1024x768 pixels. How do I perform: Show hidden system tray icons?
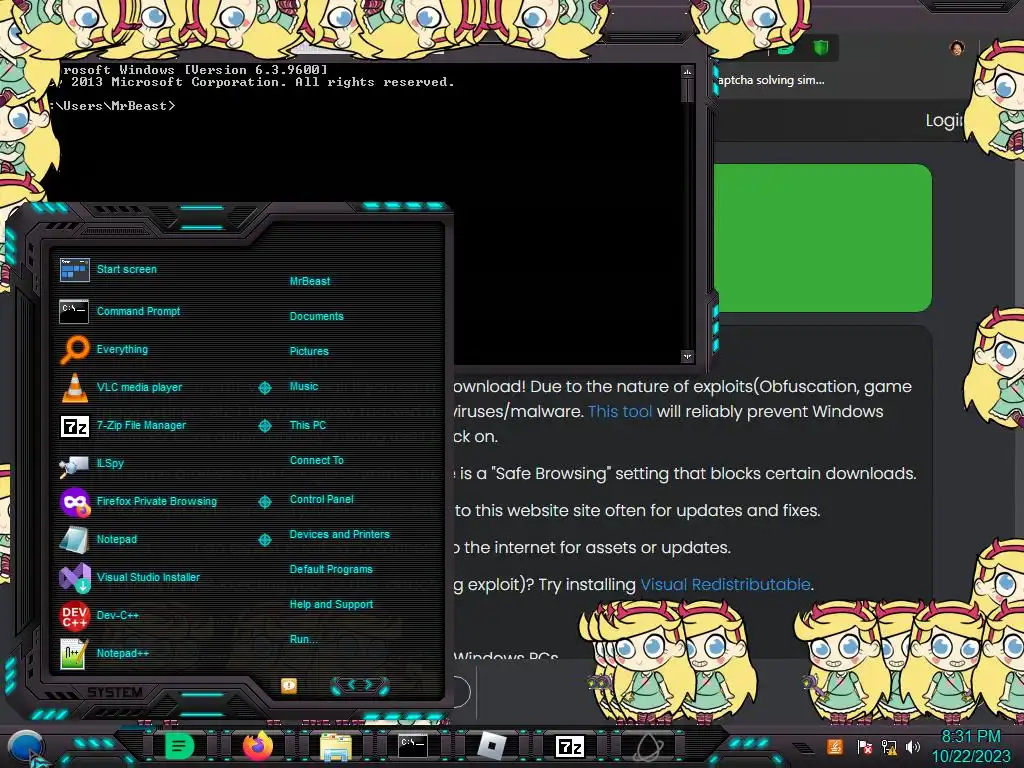[803, 748]
